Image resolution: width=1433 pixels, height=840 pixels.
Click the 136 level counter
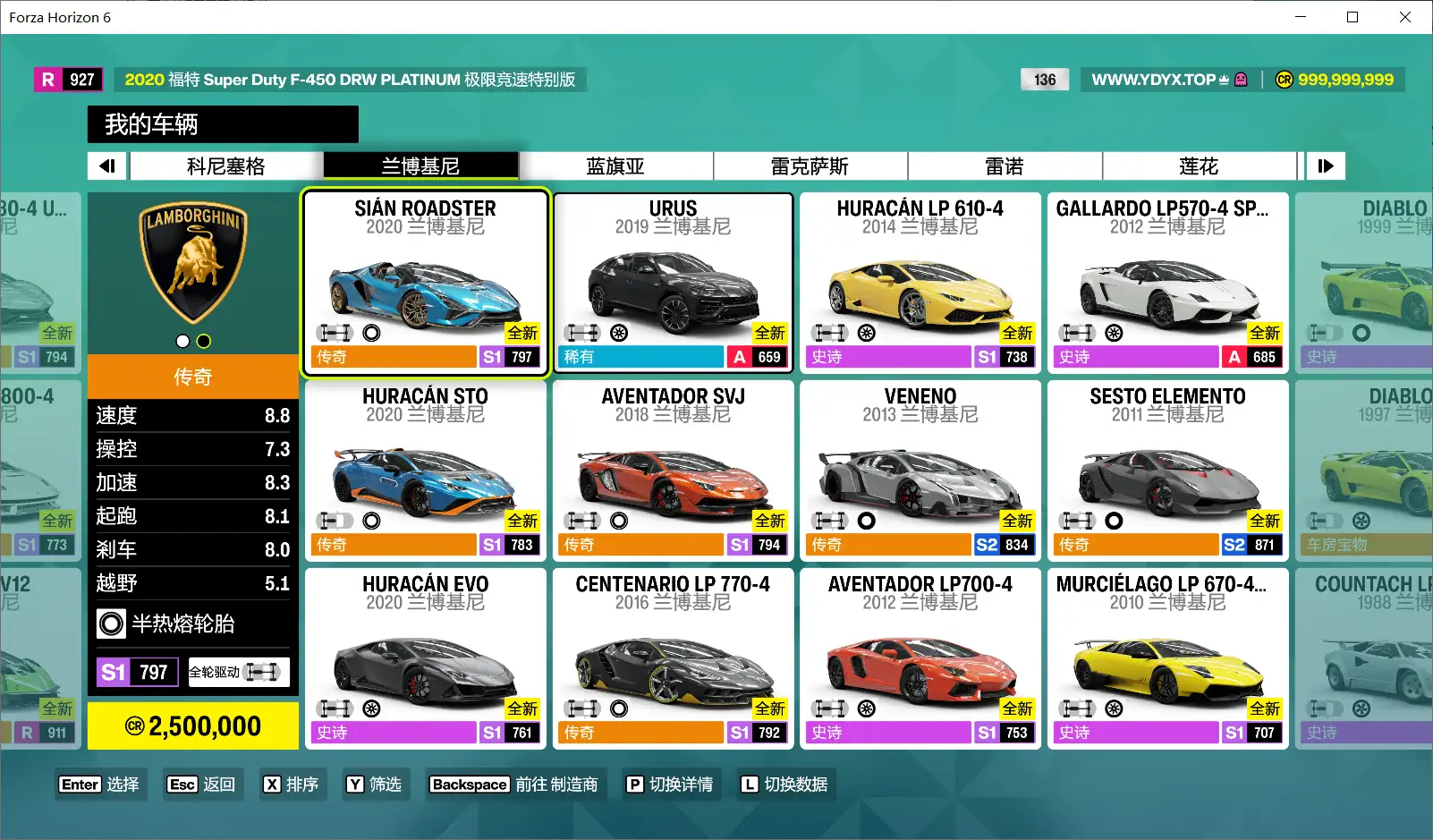coord(1045,80)
